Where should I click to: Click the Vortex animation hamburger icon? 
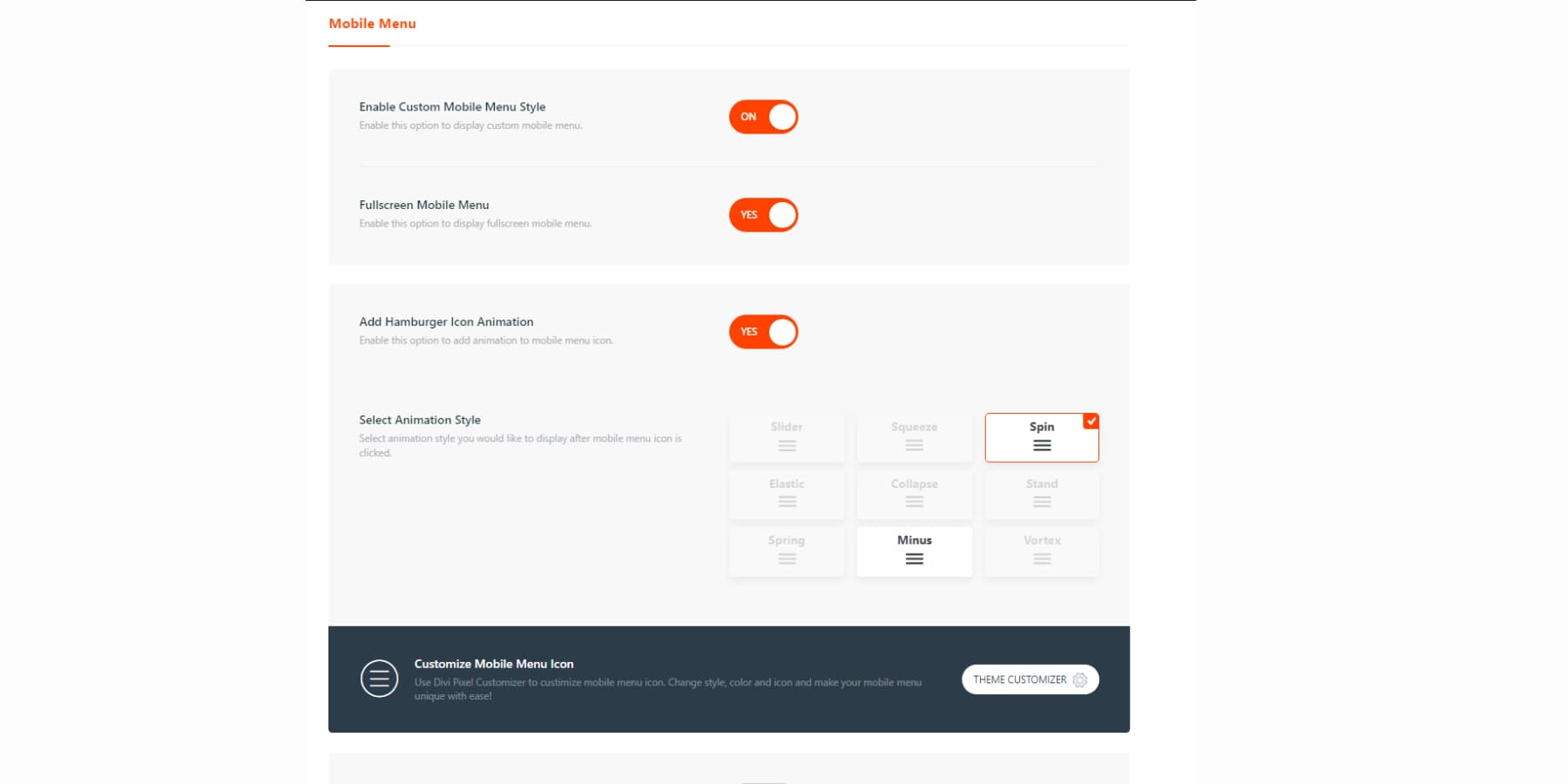click(x=1041, y=558)
